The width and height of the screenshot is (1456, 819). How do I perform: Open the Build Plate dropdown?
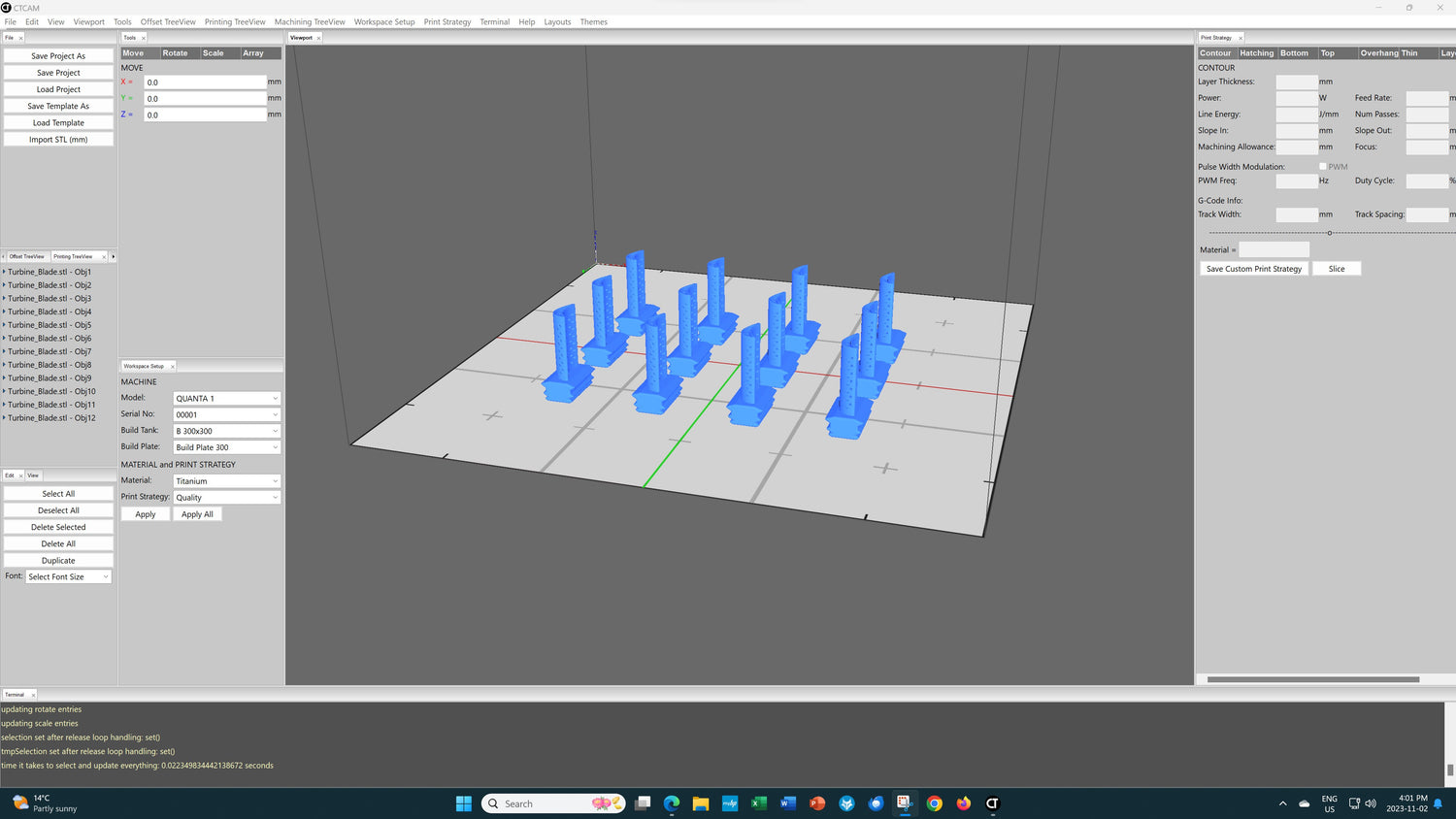(x=227, y=447)
